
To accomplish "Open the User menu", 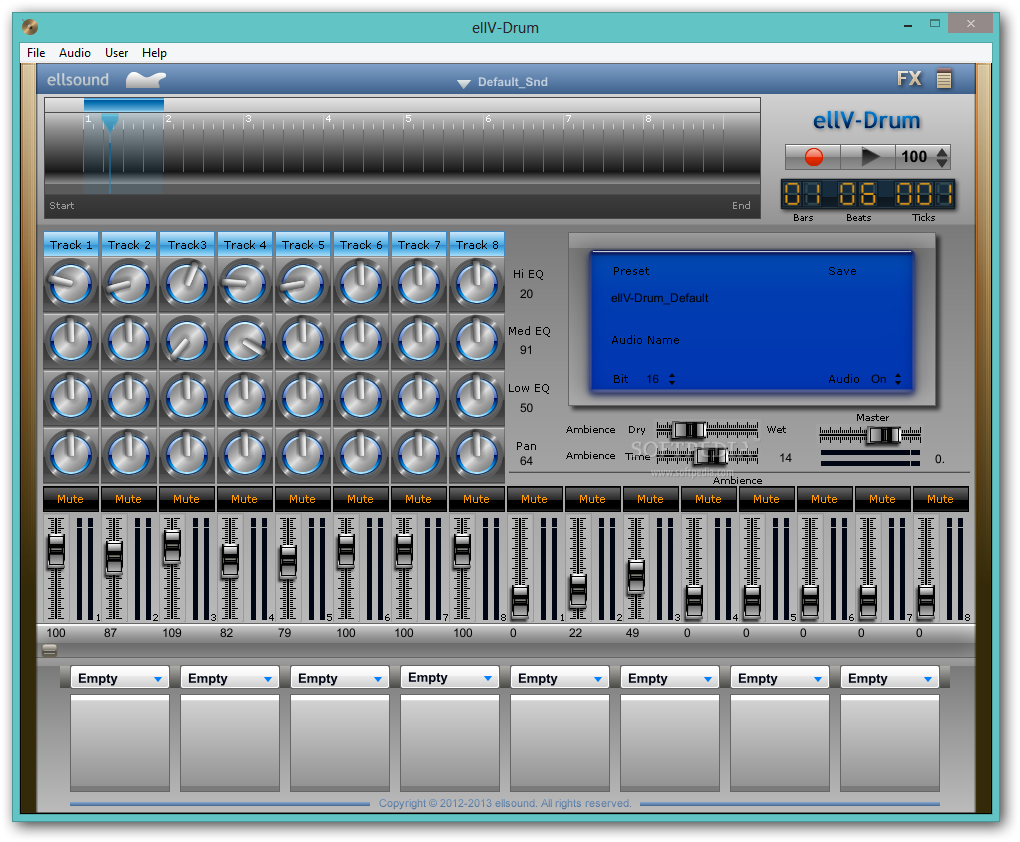I will [x=116, y=53].
